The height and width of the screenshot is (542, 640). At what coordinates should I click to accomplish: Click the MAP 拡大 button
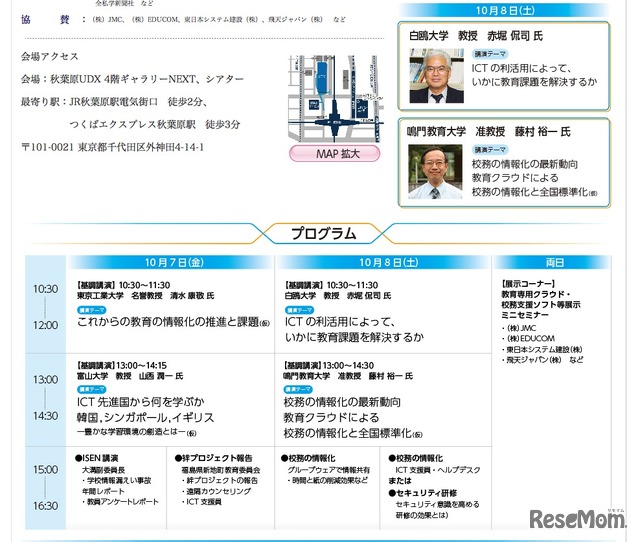322,154
